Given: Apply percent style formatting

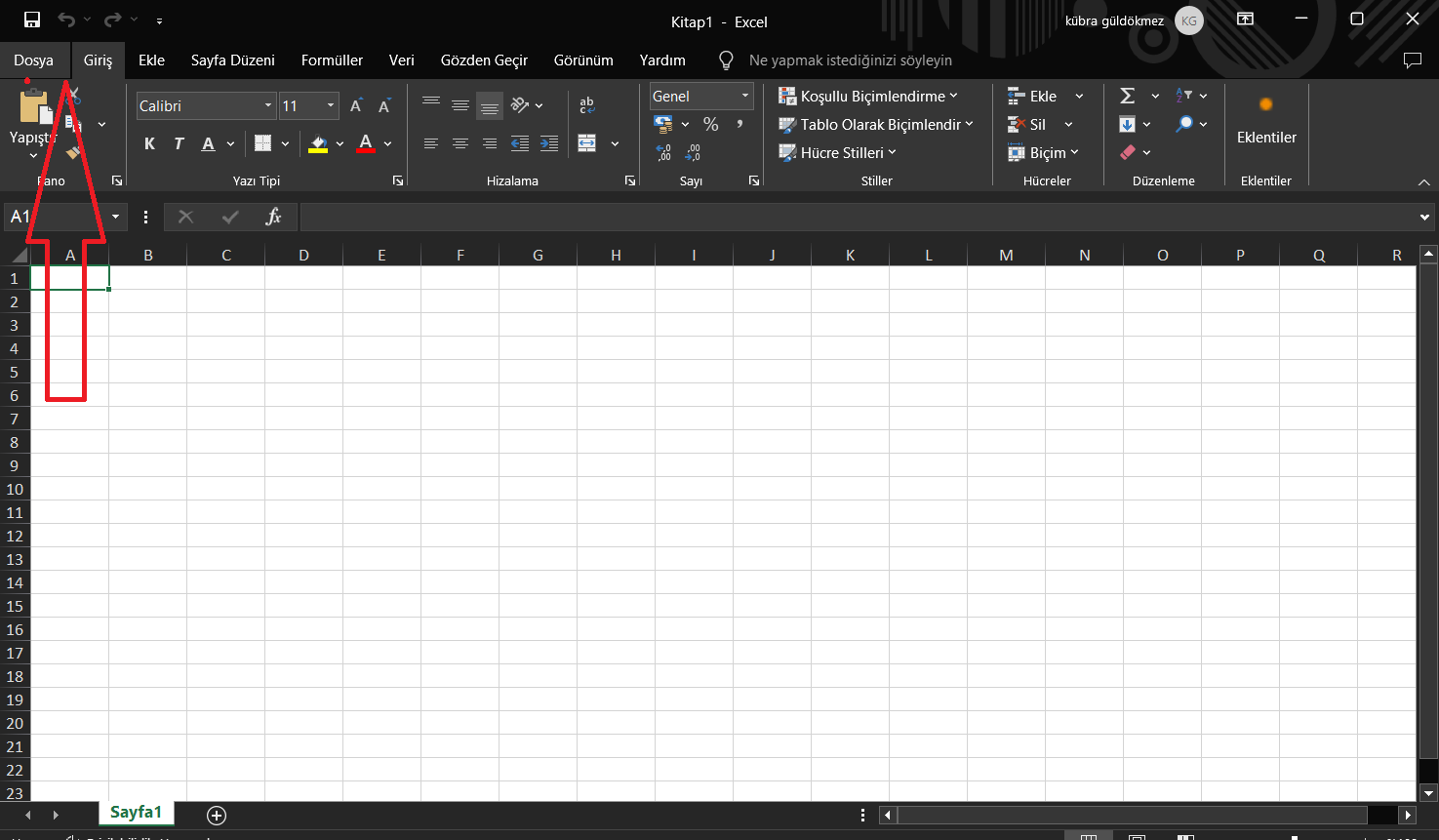Looking at the screenshot, I should (711, 124).
